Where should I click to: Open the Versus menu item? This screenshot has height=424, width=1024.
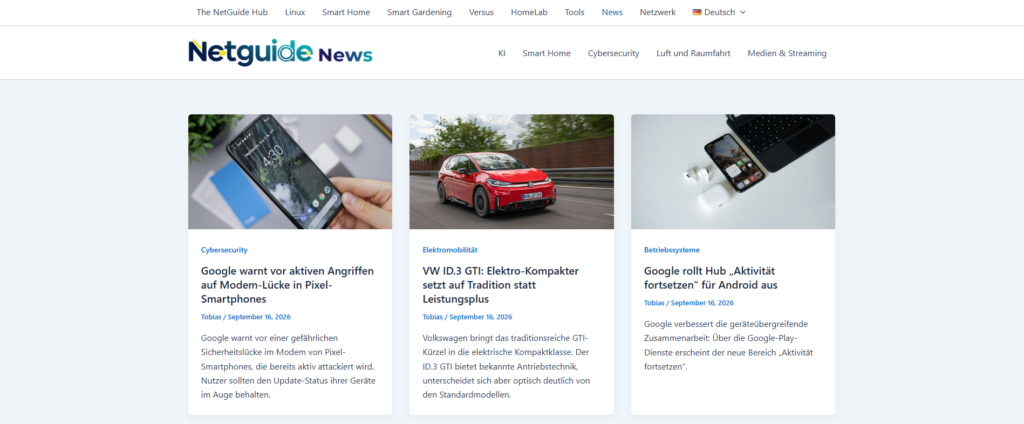[x=481, y=12]
